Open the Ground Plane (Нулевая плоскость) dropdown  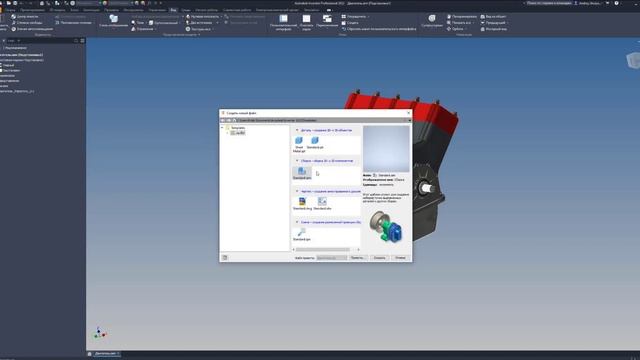204,17
